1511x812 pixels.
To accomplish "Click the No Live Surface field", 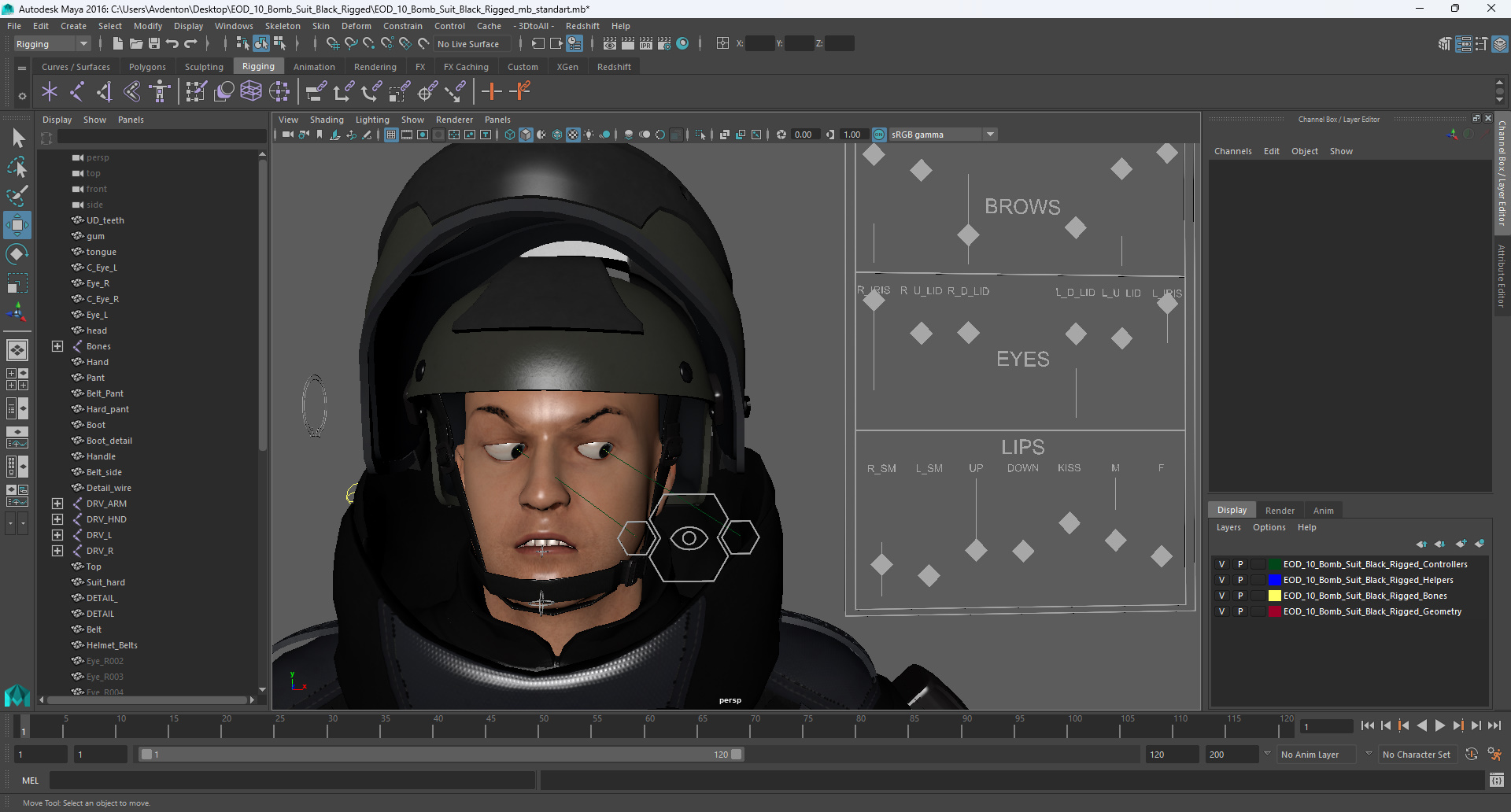I will click(471, 44).
